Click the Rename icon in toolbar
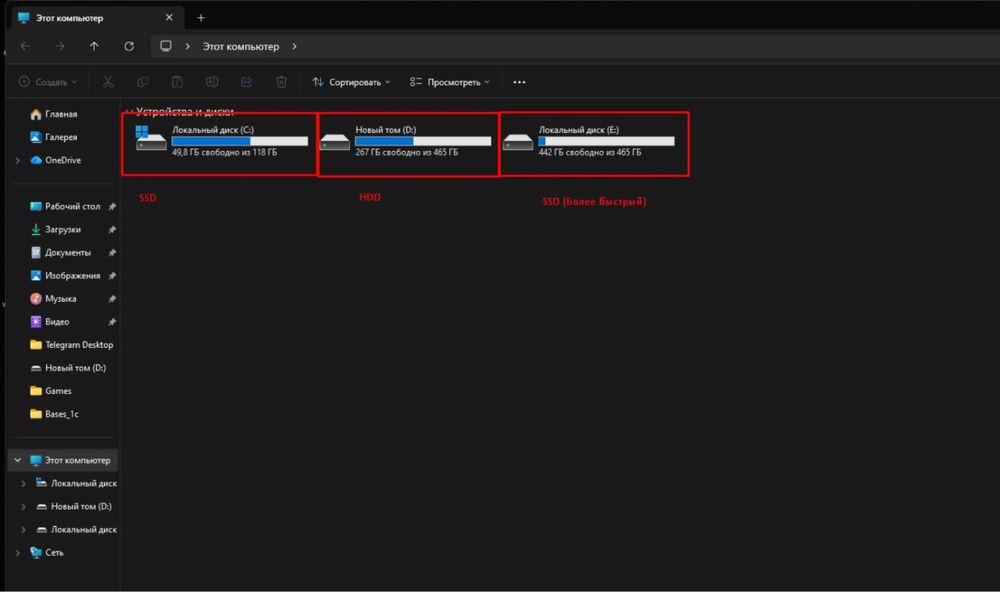1000x592 pixels. (212, 82)
